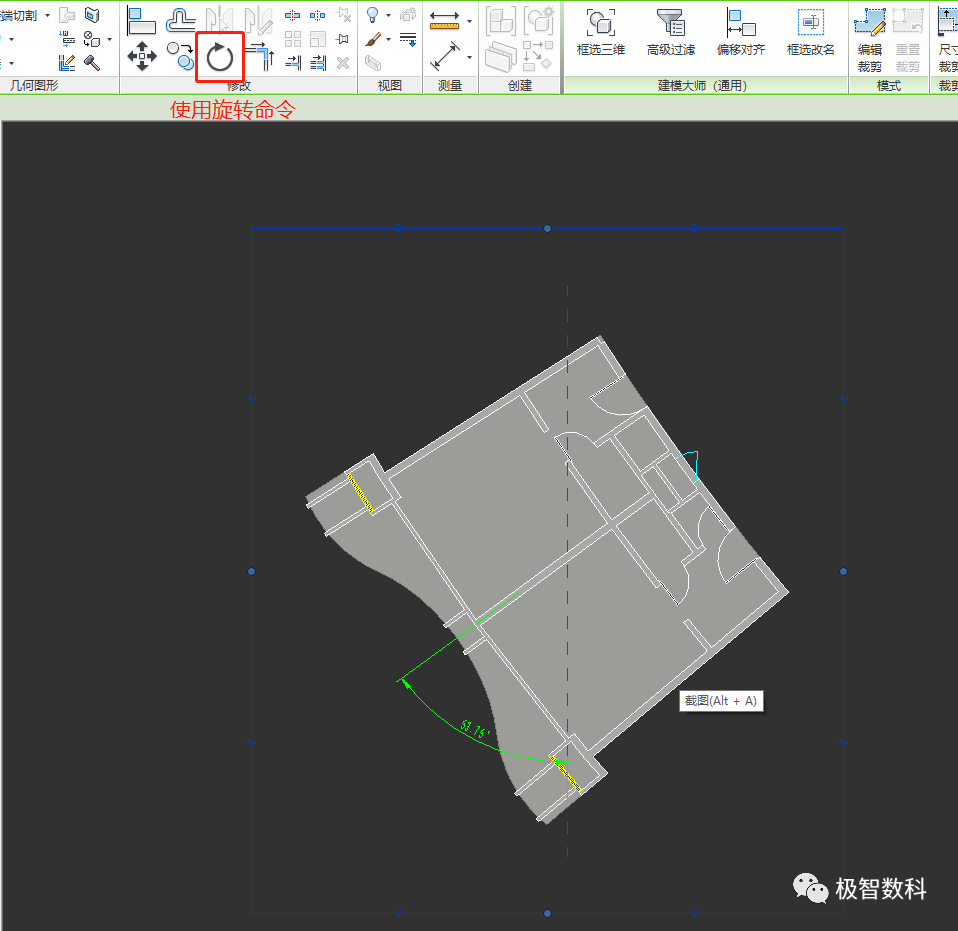Select the crop region's bottom midpoint handle
958x931 pixels.
[547, 914]
